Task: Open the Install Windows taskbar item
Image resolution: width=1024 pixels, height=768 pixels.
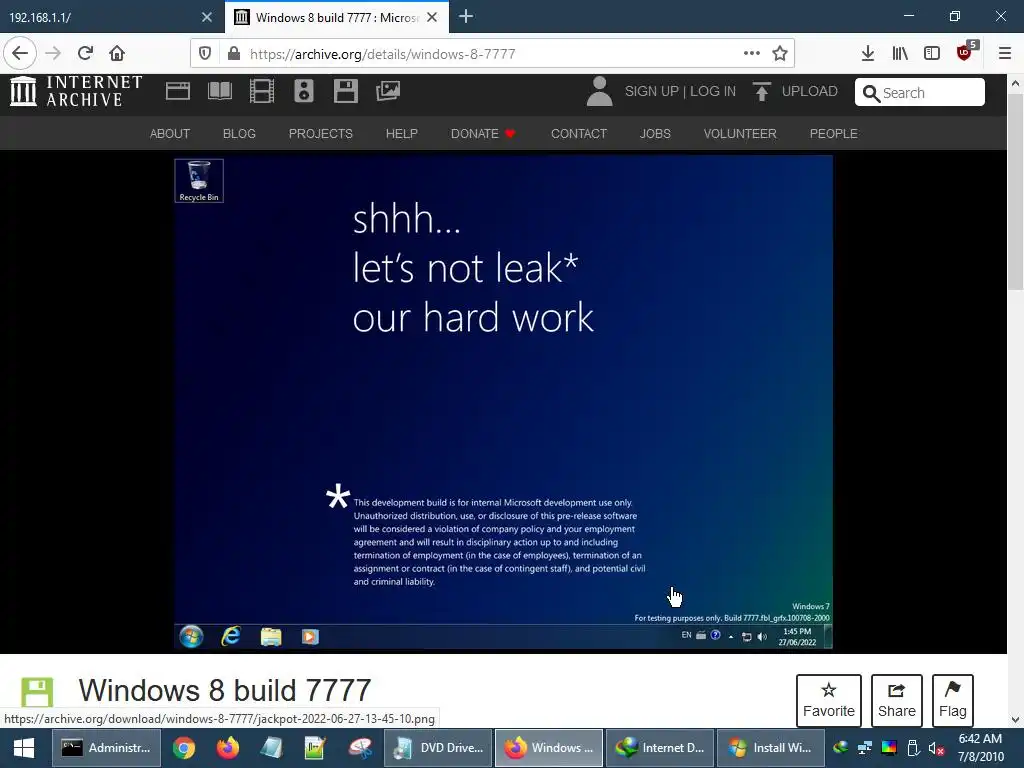Action: [x=771, y=748]
